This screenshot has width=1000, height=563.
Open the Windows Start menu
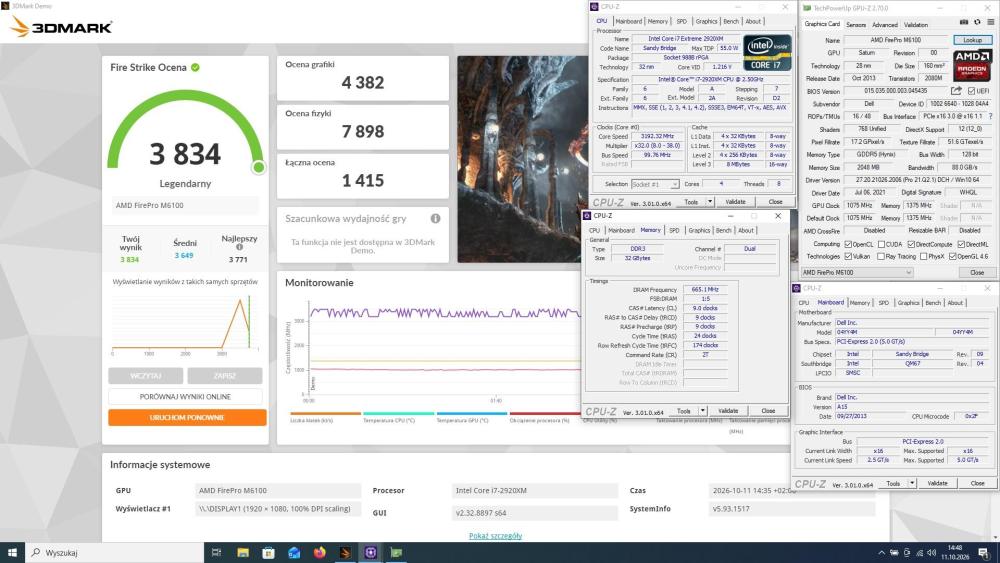click(x=11, y=552)
